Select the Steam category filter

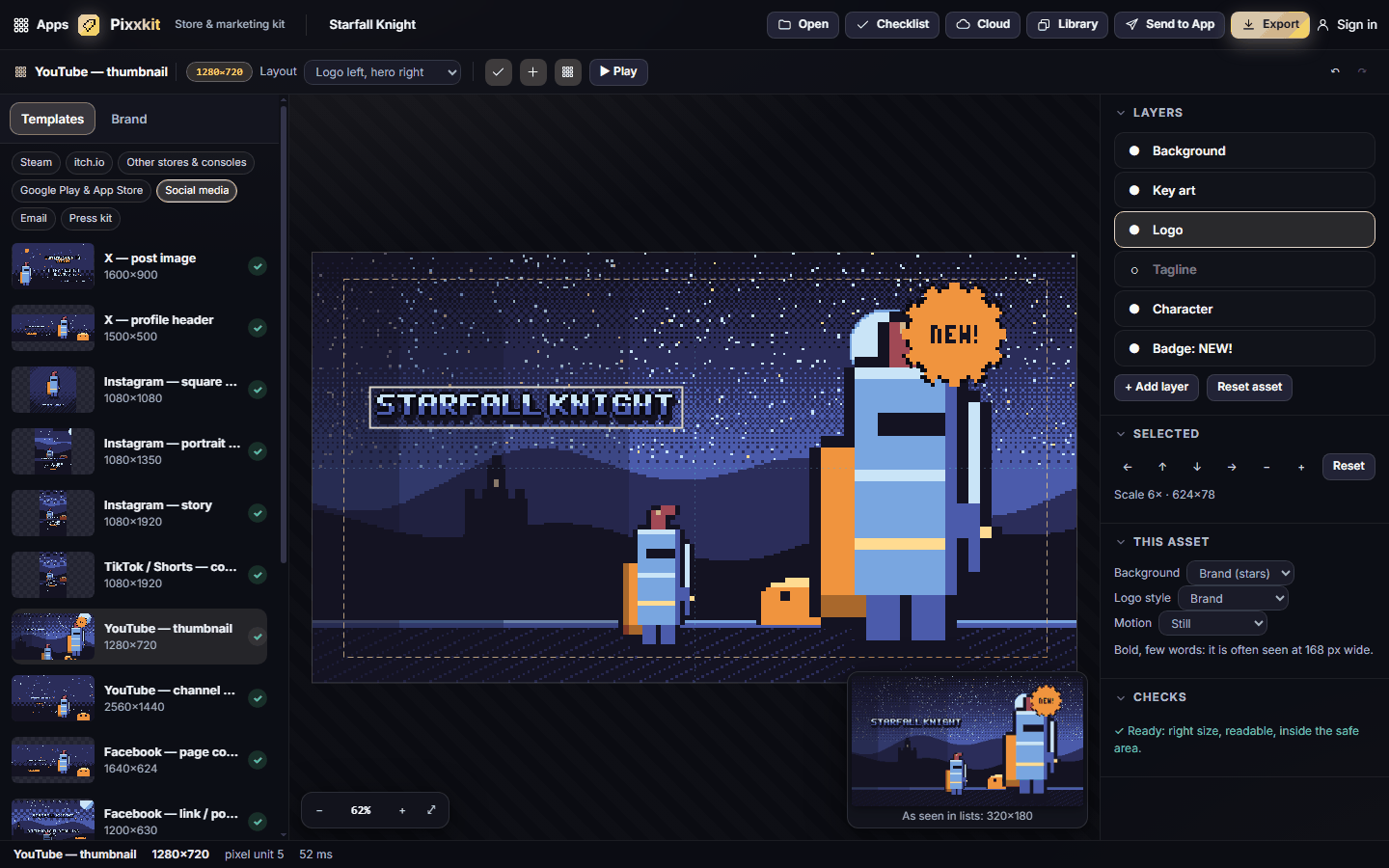click(x=37, y=163)
